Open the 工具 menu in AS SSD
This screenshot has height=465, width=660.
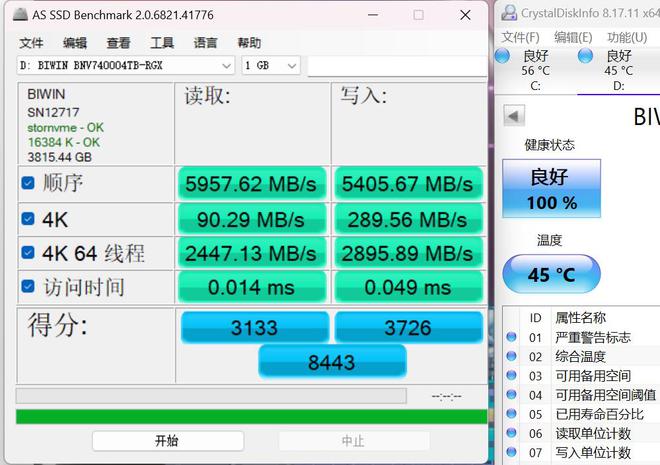(x=162, y=43)
